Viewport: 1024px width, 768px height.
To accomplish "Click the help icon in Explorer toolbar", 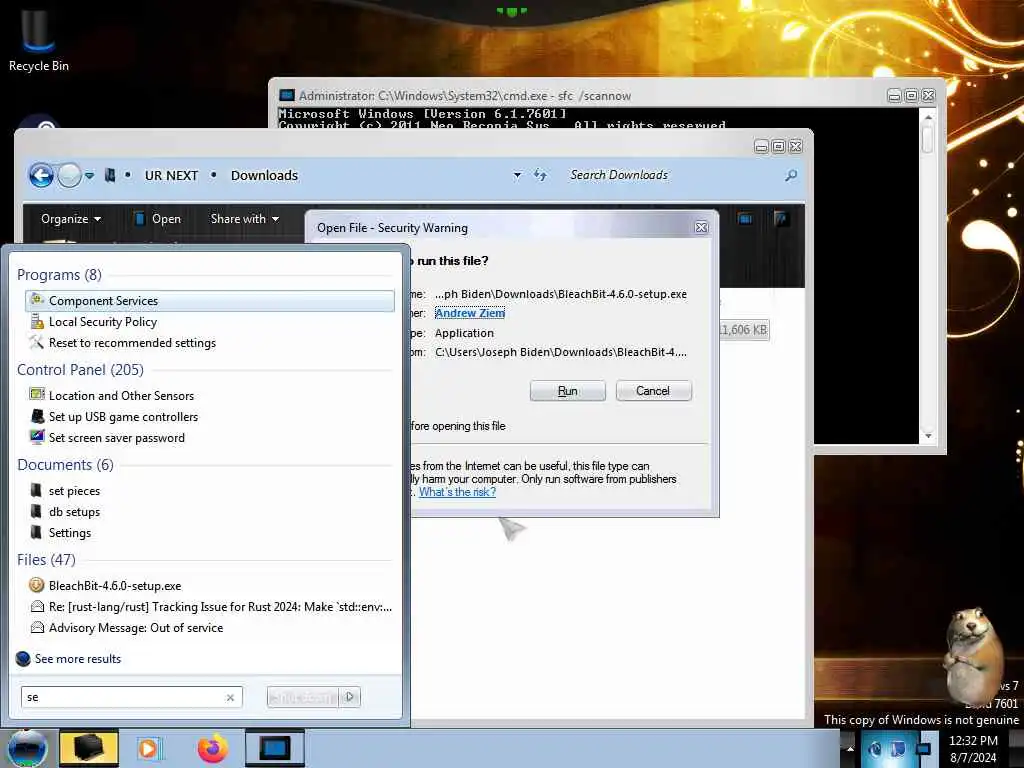I will point(780,219).
